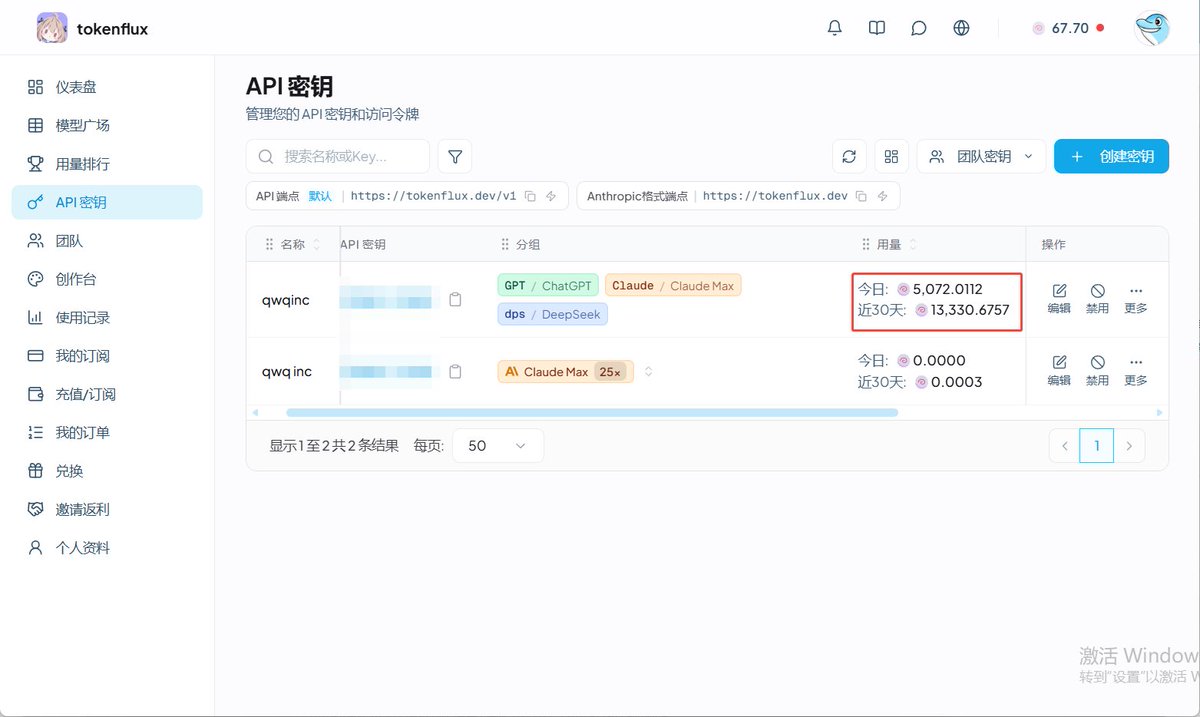Go to next page arrow
The image size is (1200, 717).
click(x=1129, y=445)
